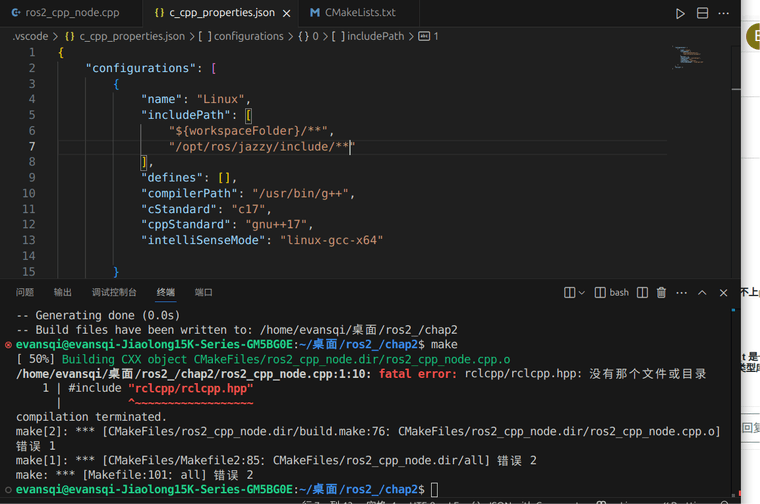The height and width of the screenshot is (504, 760).
Task: Select the 终端 (Terminal) panel tab
Action: coord(165,292)
